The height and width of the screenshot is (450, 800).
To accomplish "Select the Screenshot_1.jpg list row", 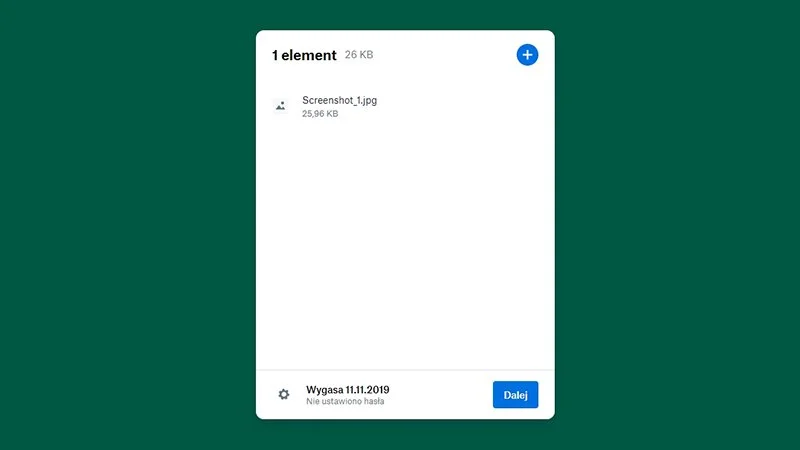I will [405, 106].
